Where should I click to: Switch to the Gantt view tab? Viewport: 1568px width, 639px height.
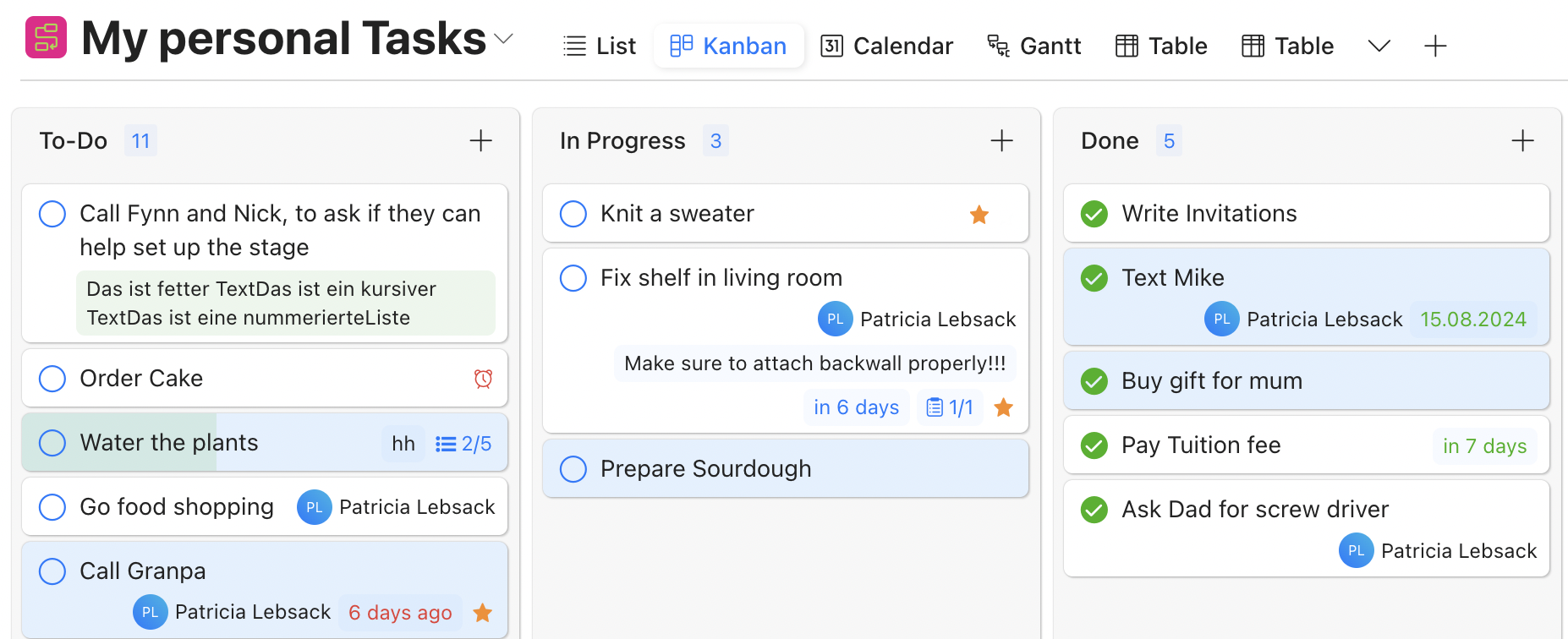(x=1034, y=46)
